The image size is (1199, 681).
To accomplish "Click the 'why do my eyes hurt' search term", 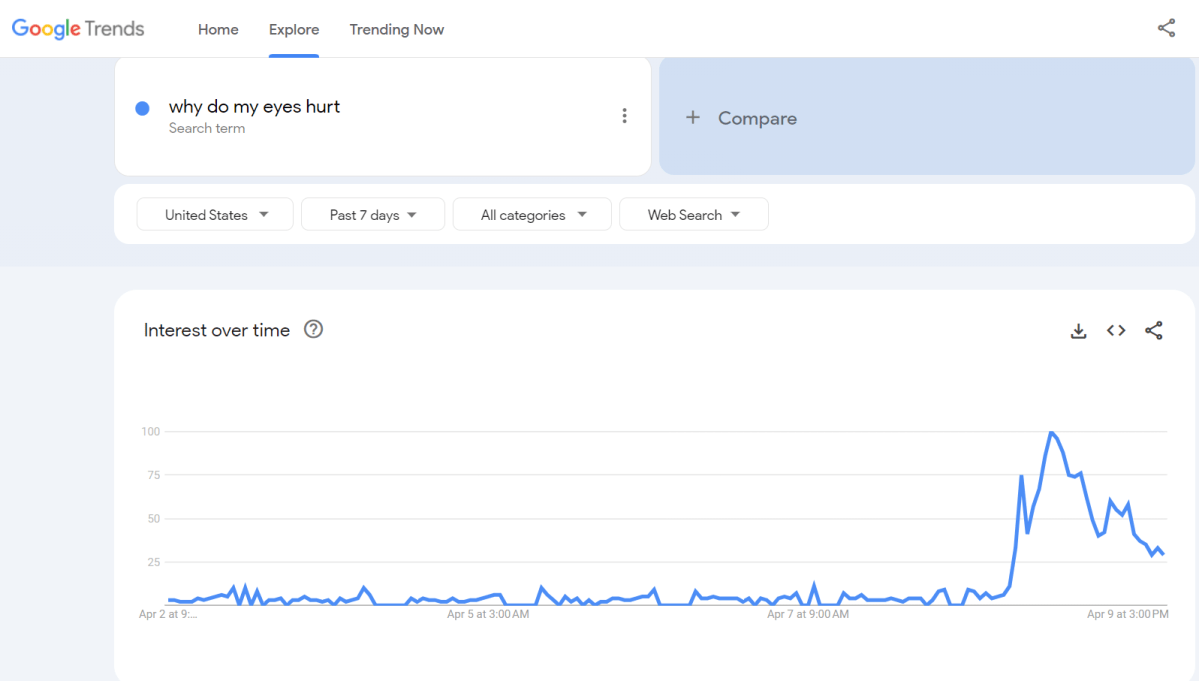I will (254, 106).
